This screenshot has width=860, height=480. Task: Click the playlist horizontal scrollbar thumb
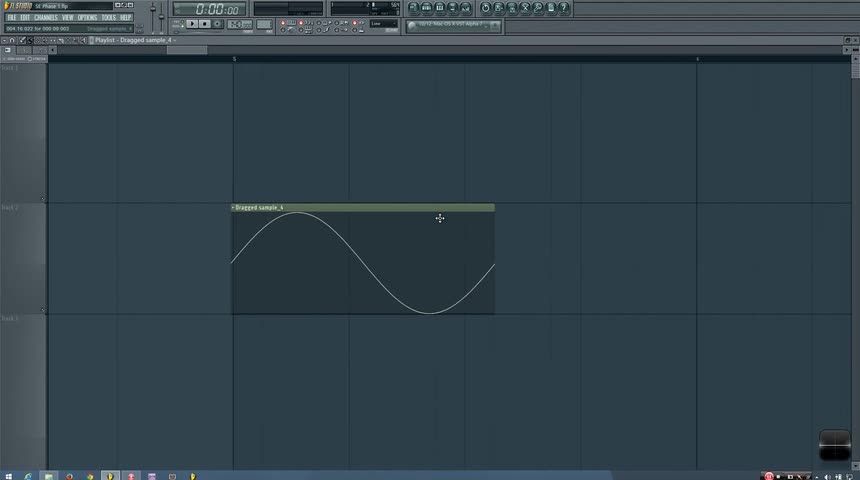[x=187, y=50]
